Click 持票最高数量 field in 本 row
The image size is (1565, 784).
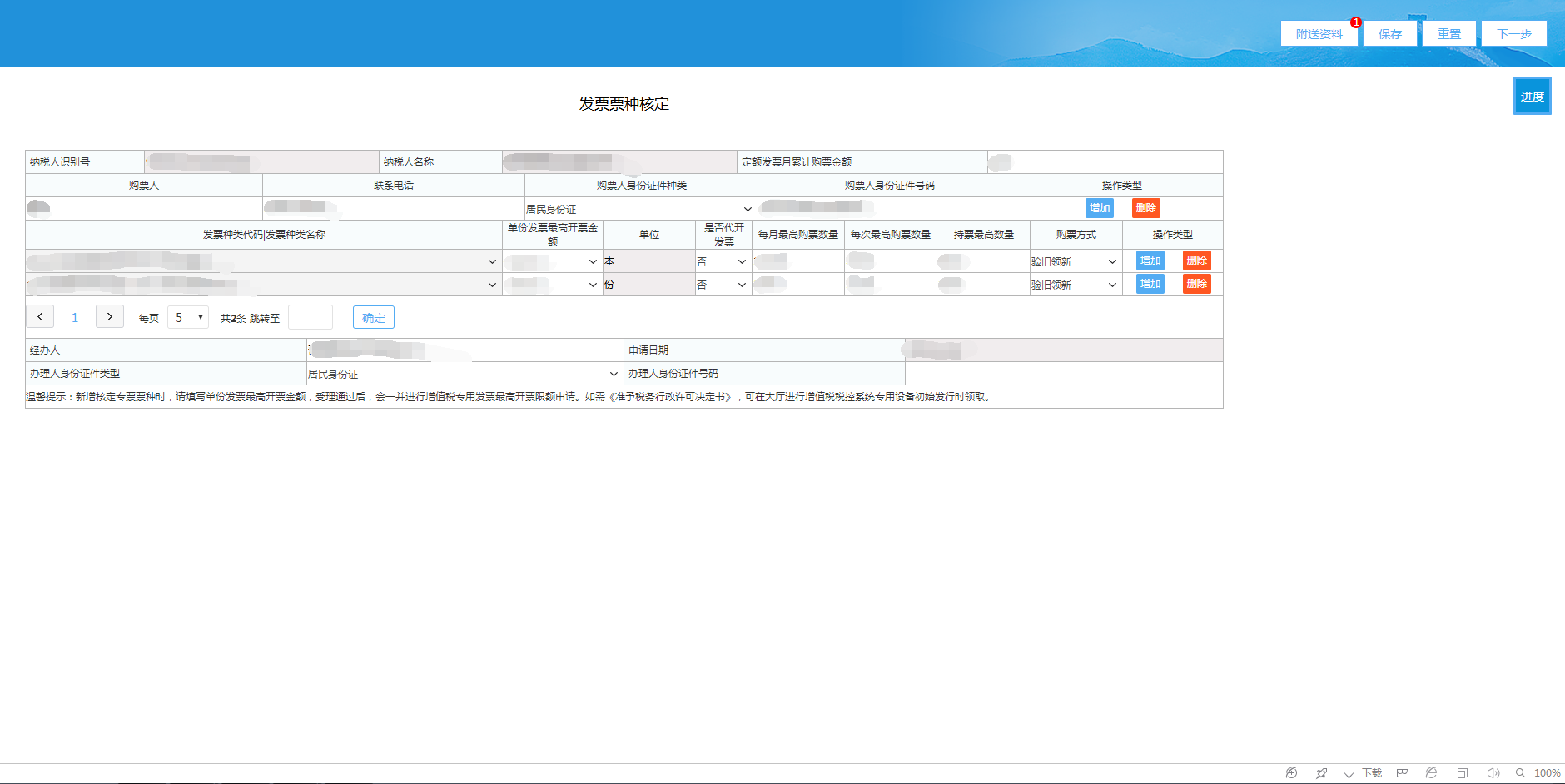click(983, 261)
